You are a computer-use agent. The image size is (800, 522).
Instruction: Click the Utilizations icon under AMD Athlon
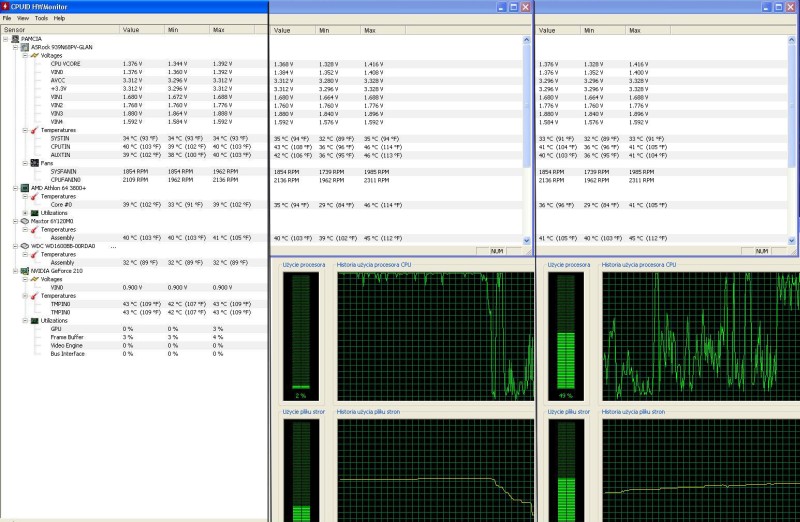tap(34, 213)
